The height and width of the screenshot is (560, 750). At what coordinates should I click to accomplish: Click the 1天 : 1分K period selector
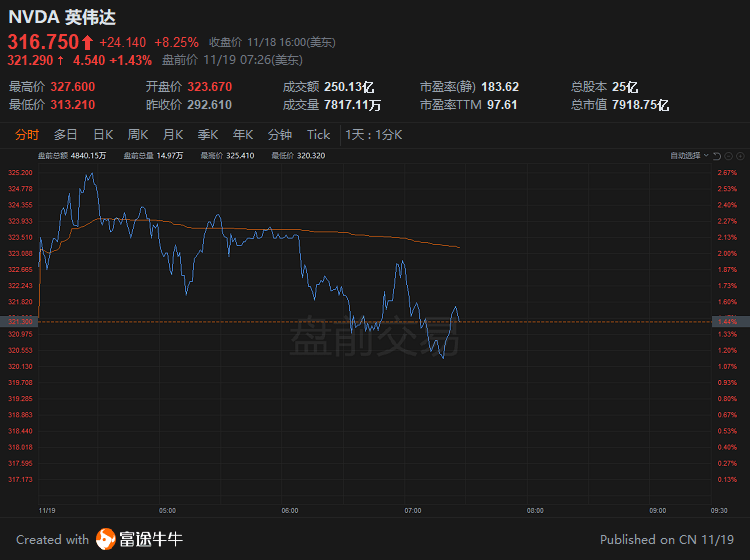tap(374, 135)
